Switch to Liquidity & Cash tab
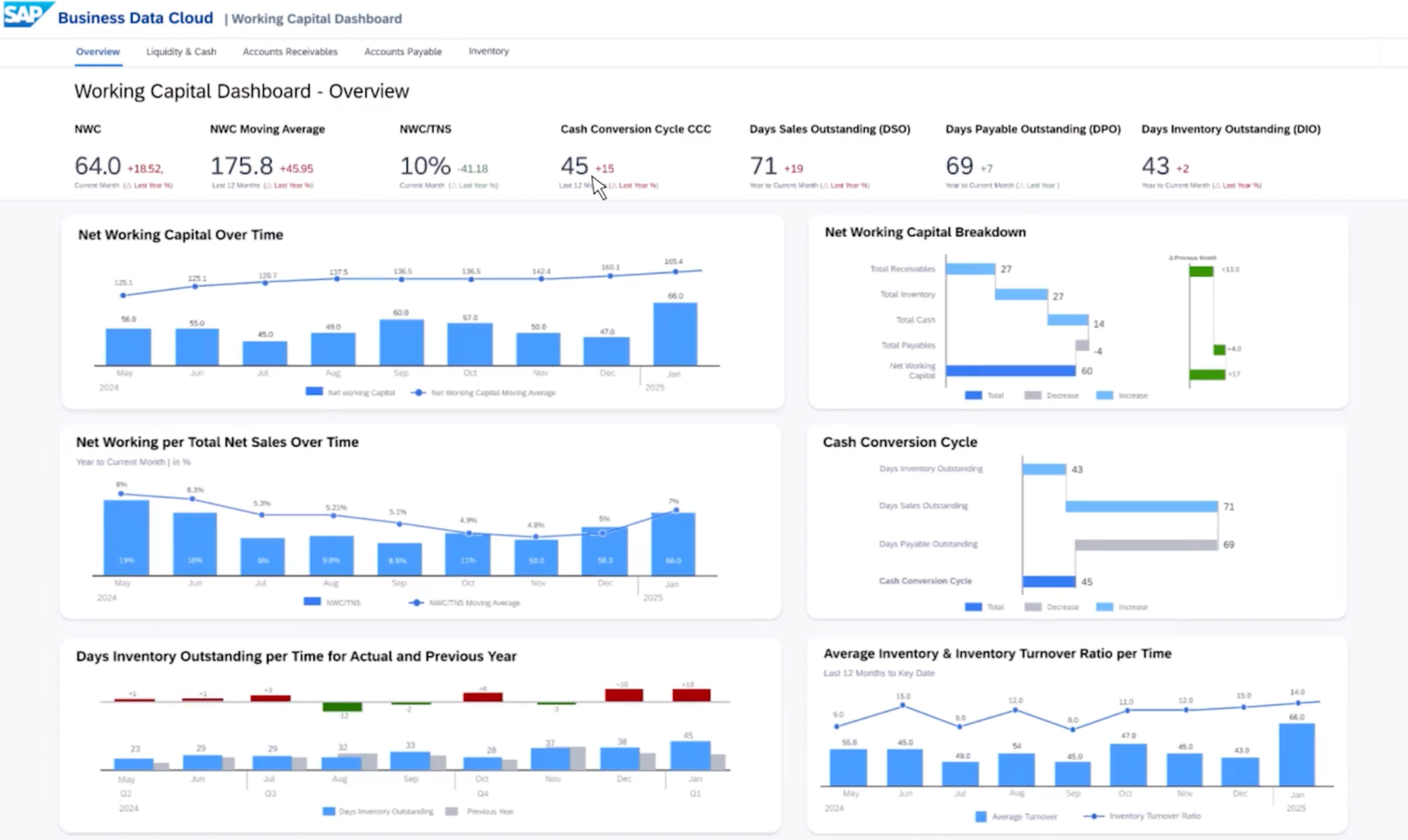The image size is (1408, 840). pyautogui.click(x=181, y=52)
